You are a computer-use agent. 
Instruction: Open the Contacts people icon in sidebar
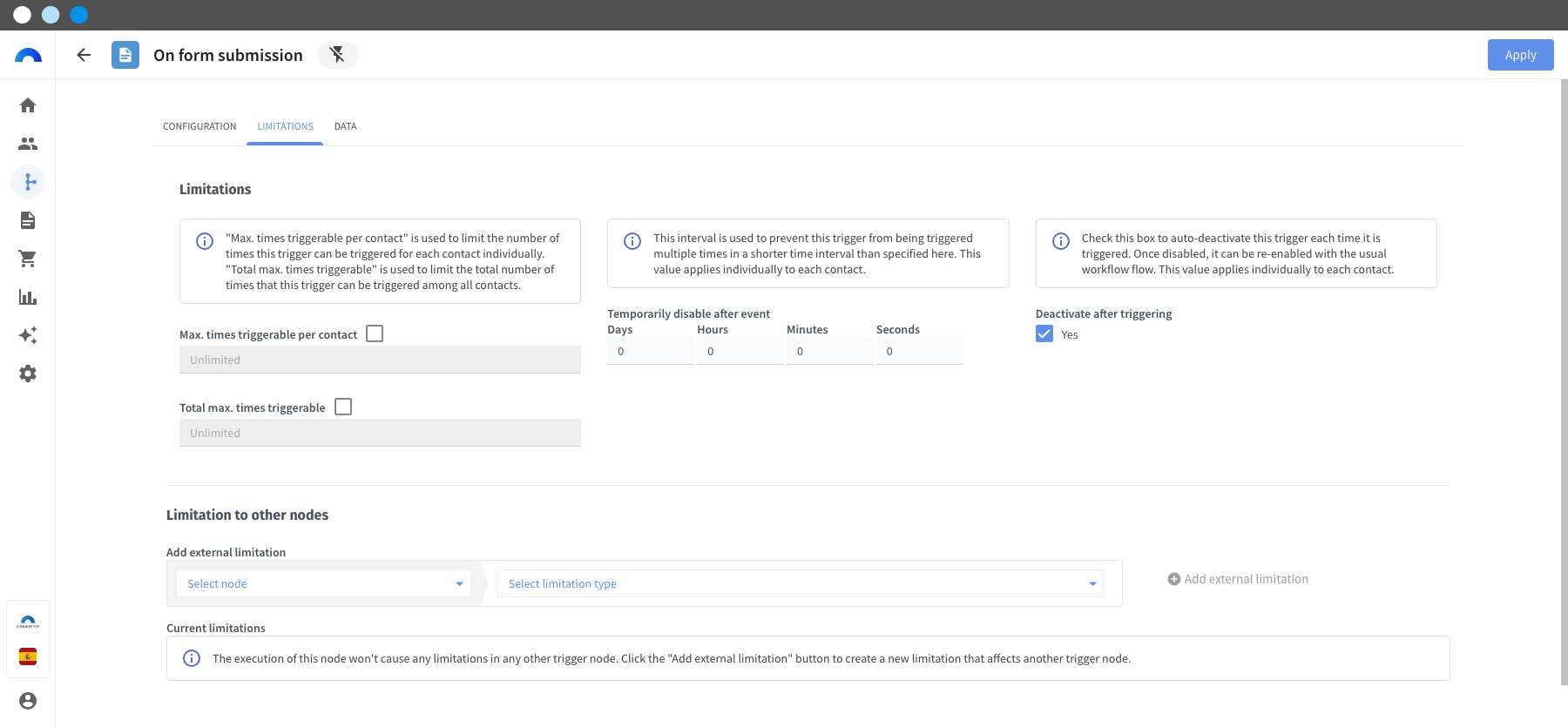(x=28, y=144)
